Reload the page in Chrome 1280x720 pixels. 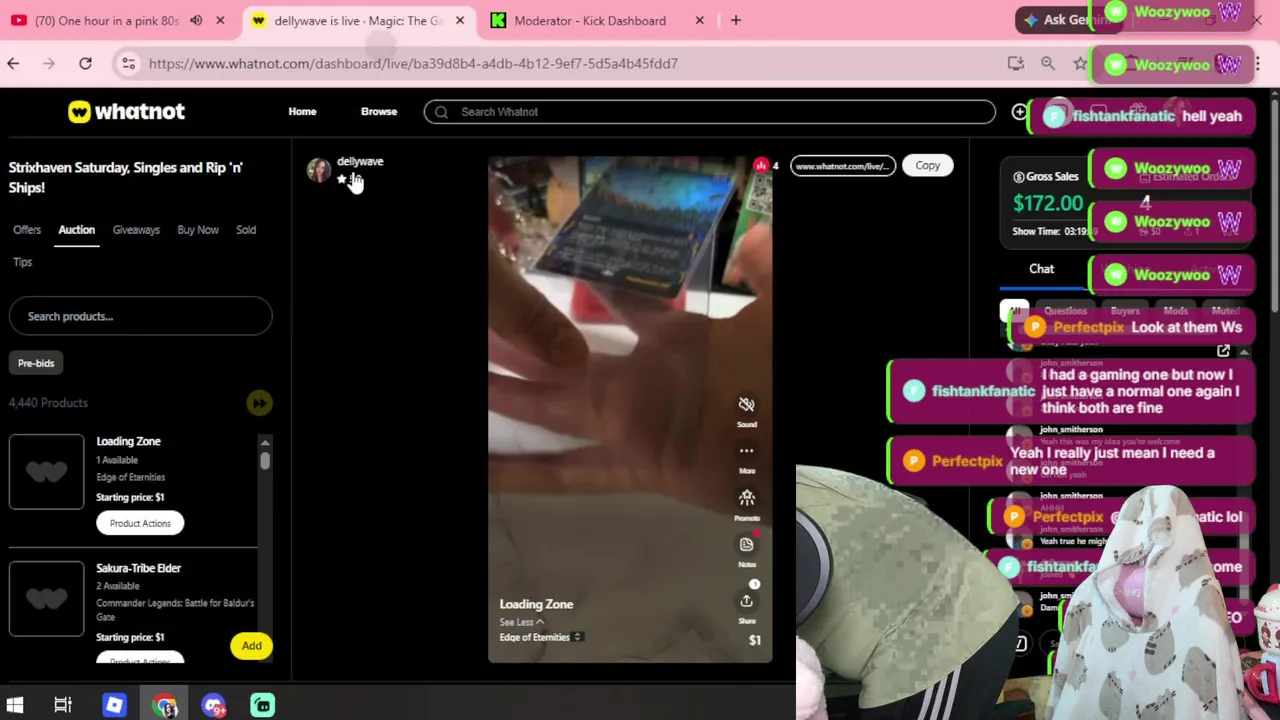[85, 64]
